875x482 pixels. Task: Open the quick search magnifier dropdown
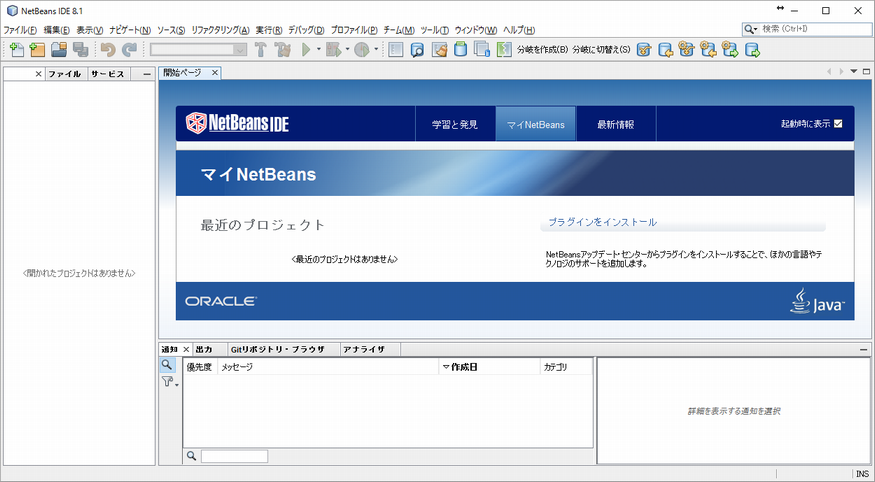click(x=751, y=29)
